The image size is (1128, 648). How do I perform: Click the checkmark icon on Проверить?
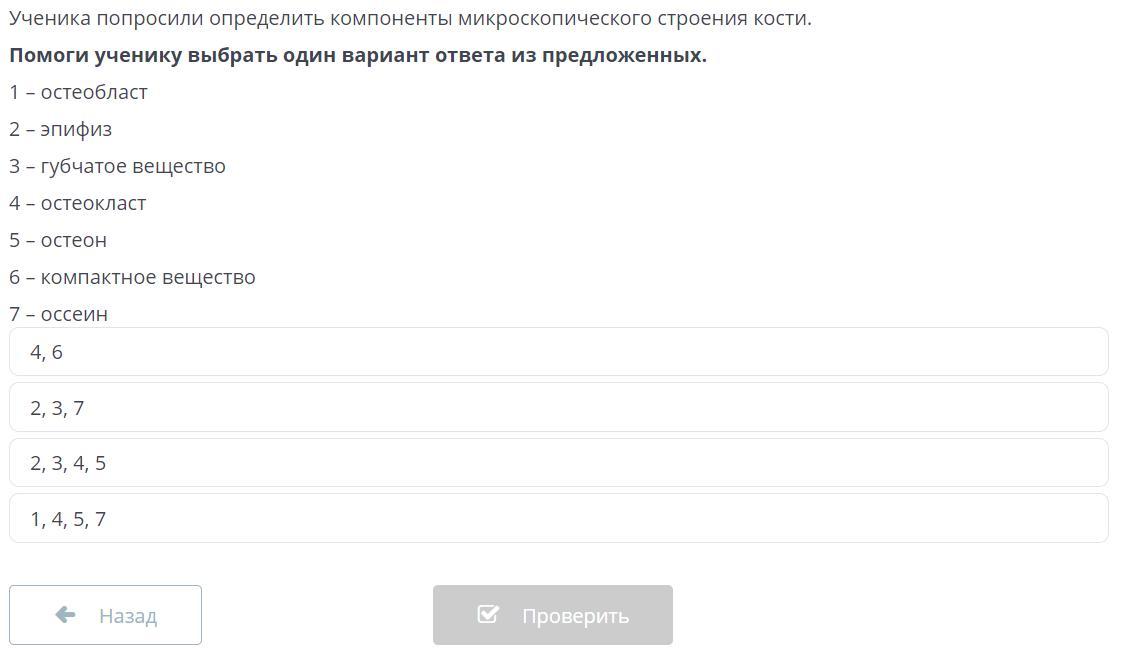[488, 614]
